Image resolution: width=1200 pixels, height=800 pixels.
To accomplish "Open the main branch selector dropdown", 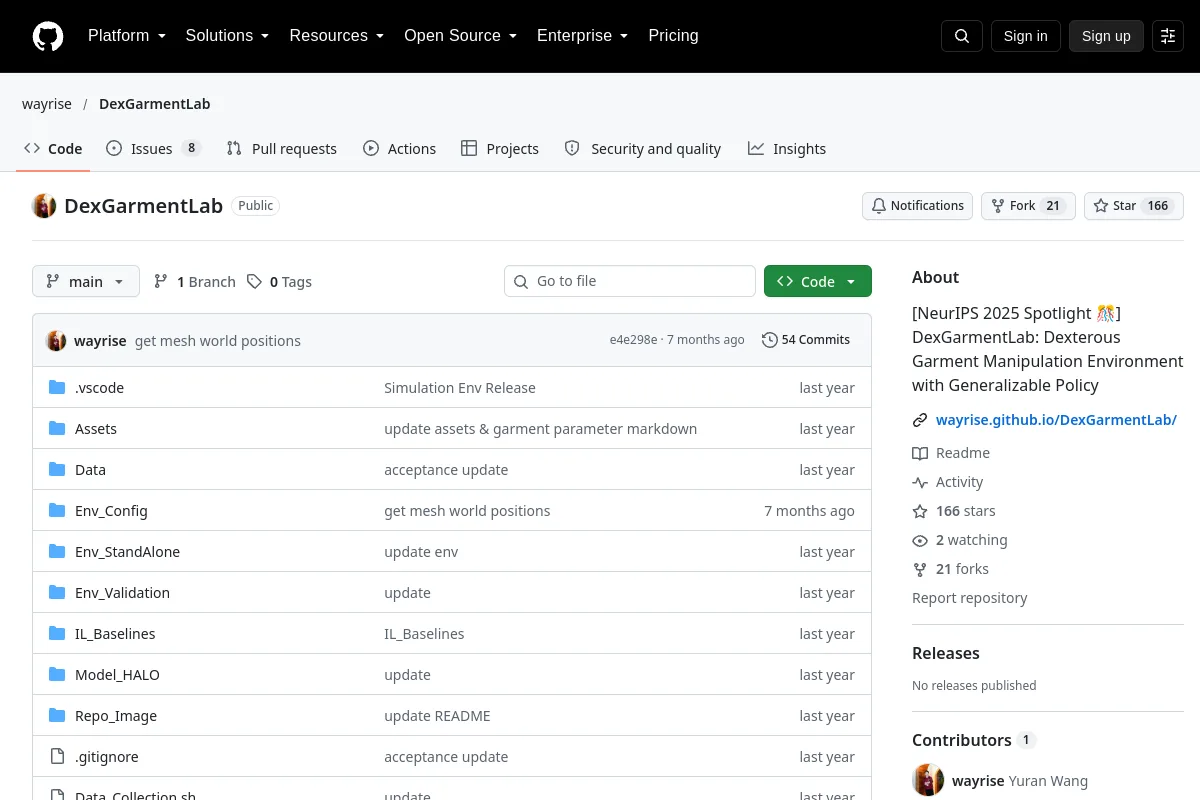I will pyautogui.click(x=86, y=282).
